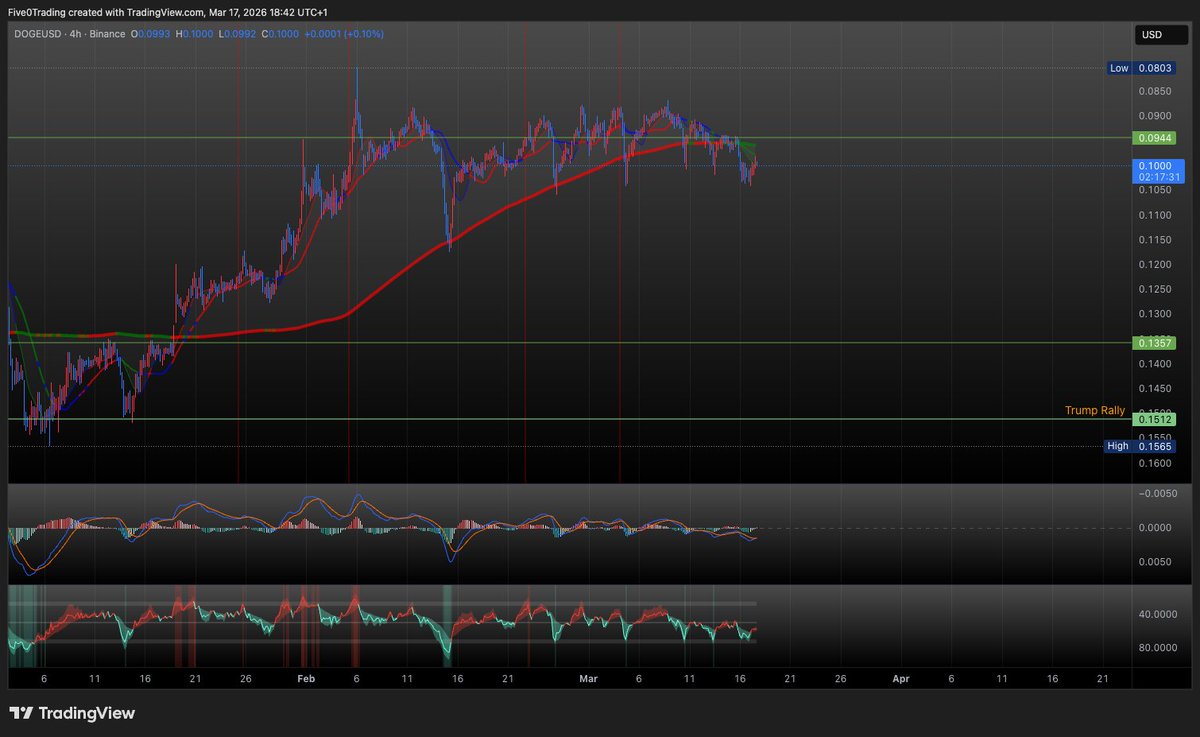The height and width of the screenshot is (737, 1200).
Task: Click the Feb label on the time axis
Action: pyautogui.click(x=306, y=678)
